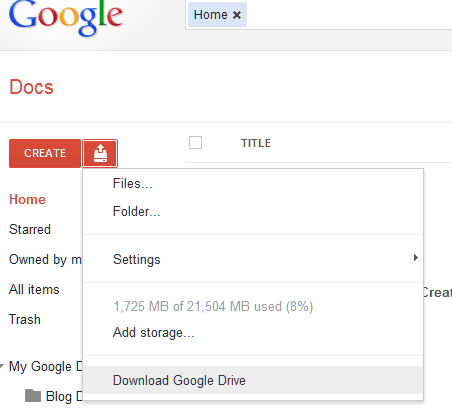Screen dimensions: 452x413
Task: Click into the search input field
Action: [x=348, y=15]
